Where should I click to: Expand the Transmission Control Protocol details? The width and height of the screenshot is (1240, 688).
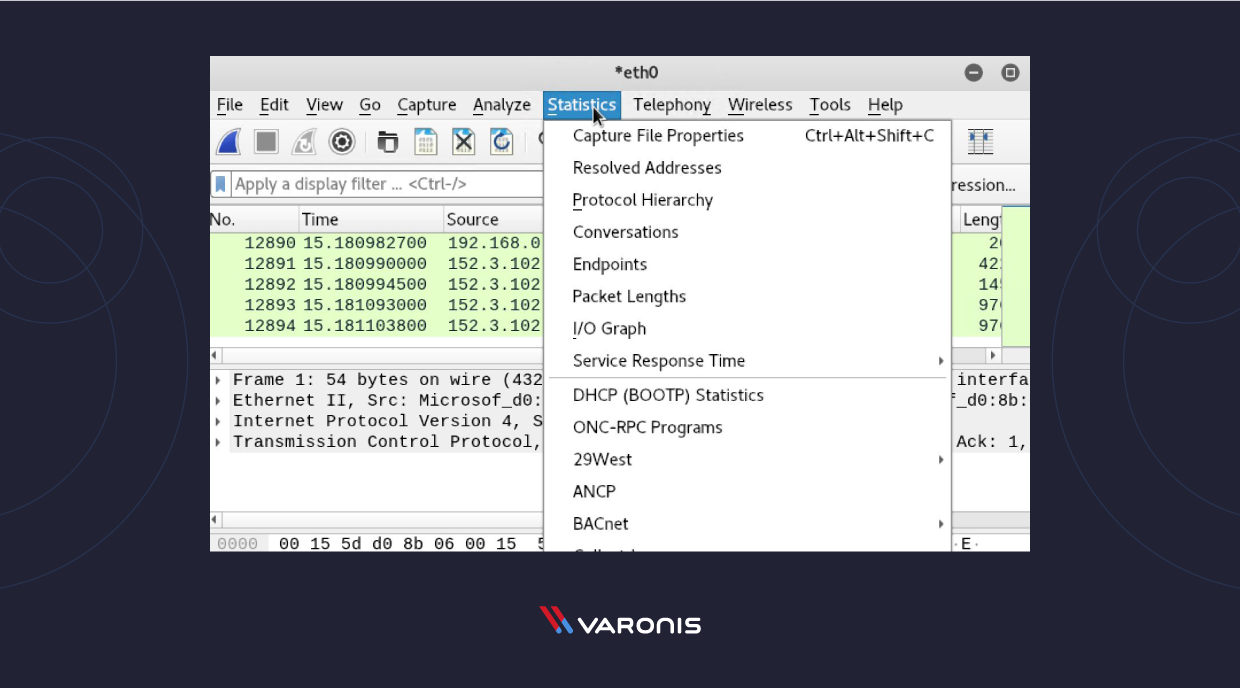tap(218, 441)
